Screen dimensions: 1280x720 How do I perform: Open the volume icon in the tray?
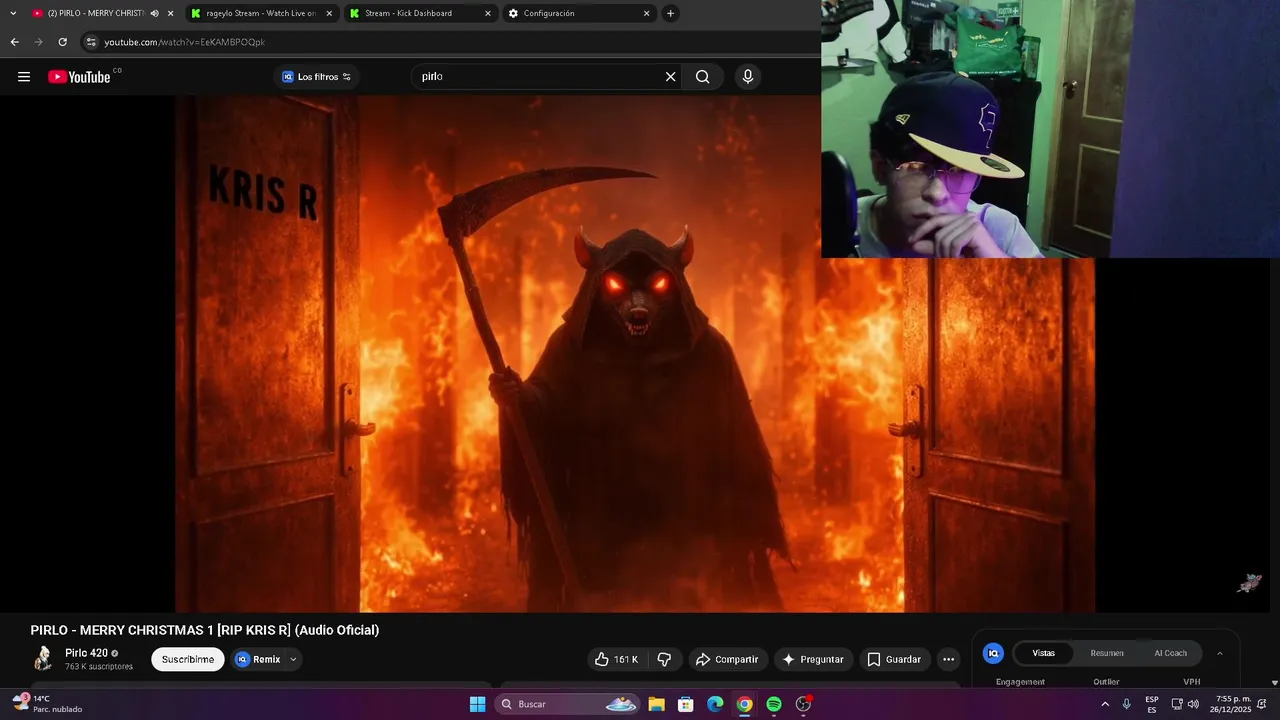[x=1193, y=704]
